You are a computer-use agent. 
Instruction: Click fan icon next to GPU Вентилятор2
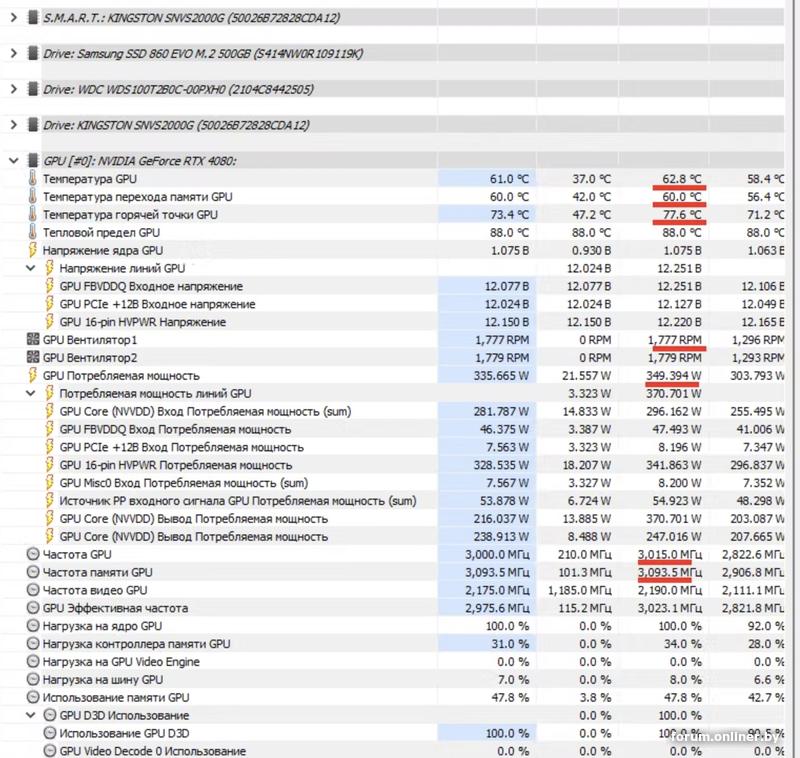[x=33, y=358]
